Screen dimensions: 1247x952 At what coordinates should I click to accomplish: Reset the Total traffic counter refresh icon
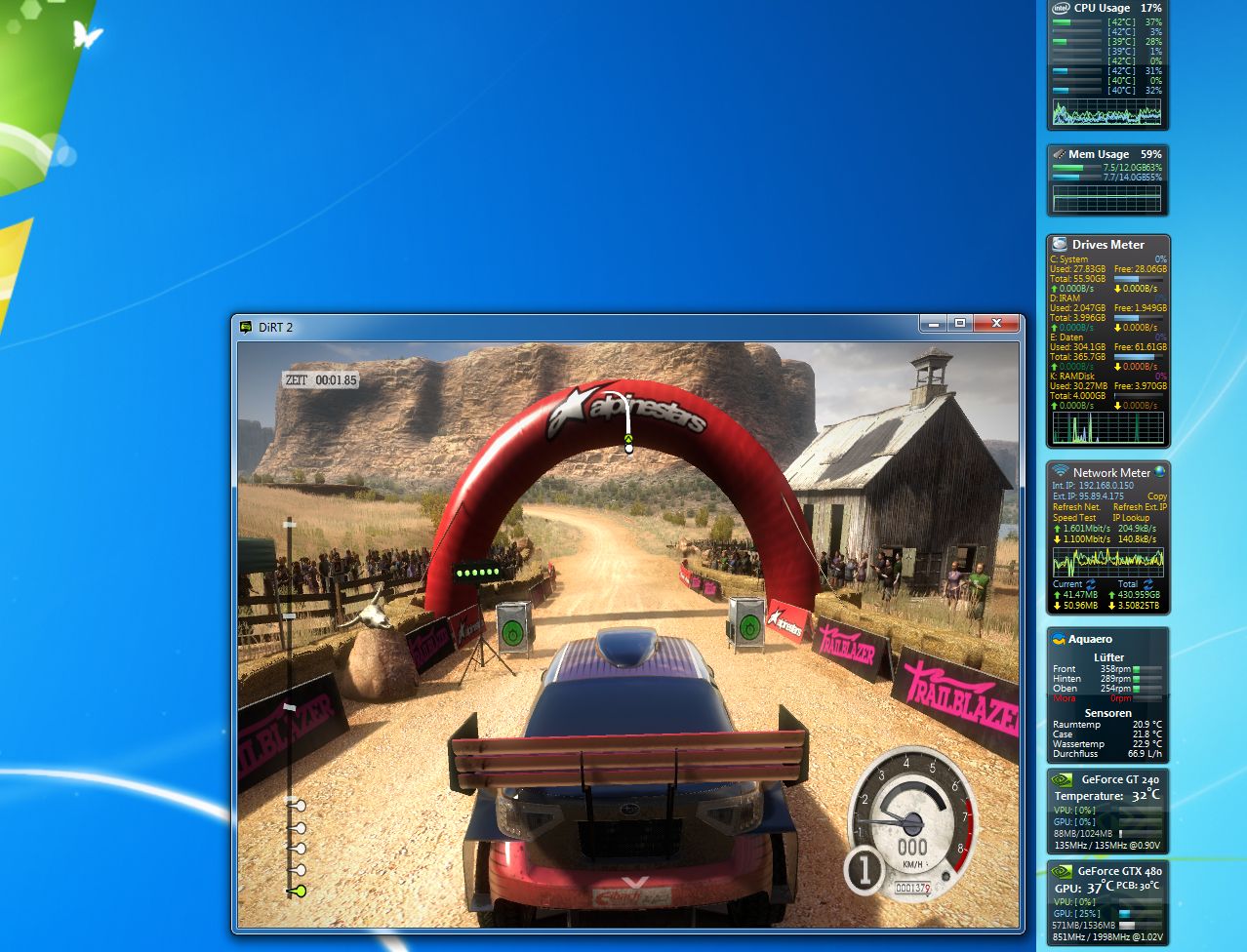[x=1148, y=583]
